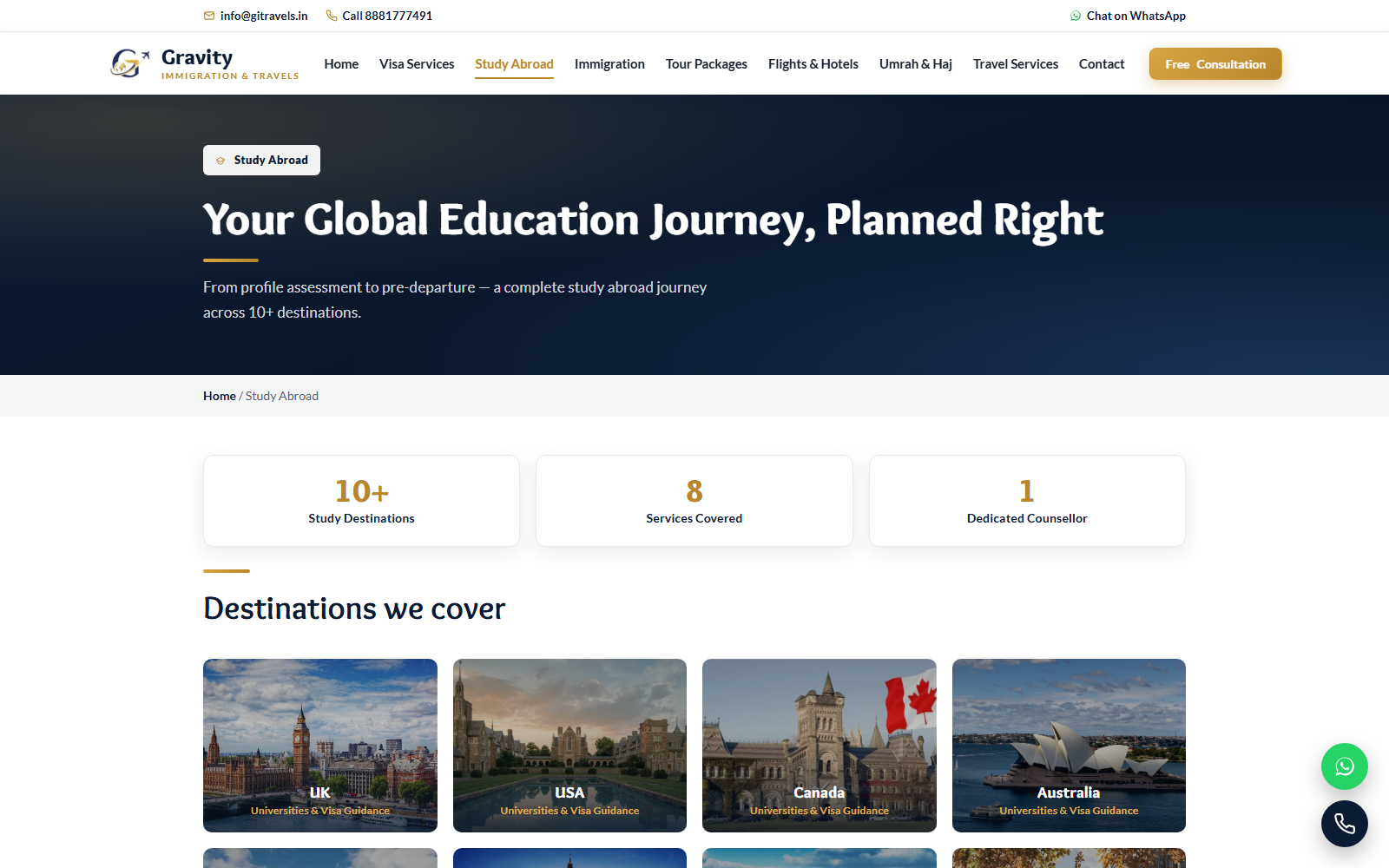This screenshot has height=868, width=1389.
Task: Click the Gravity logo icon
Action: pos(129,63)
